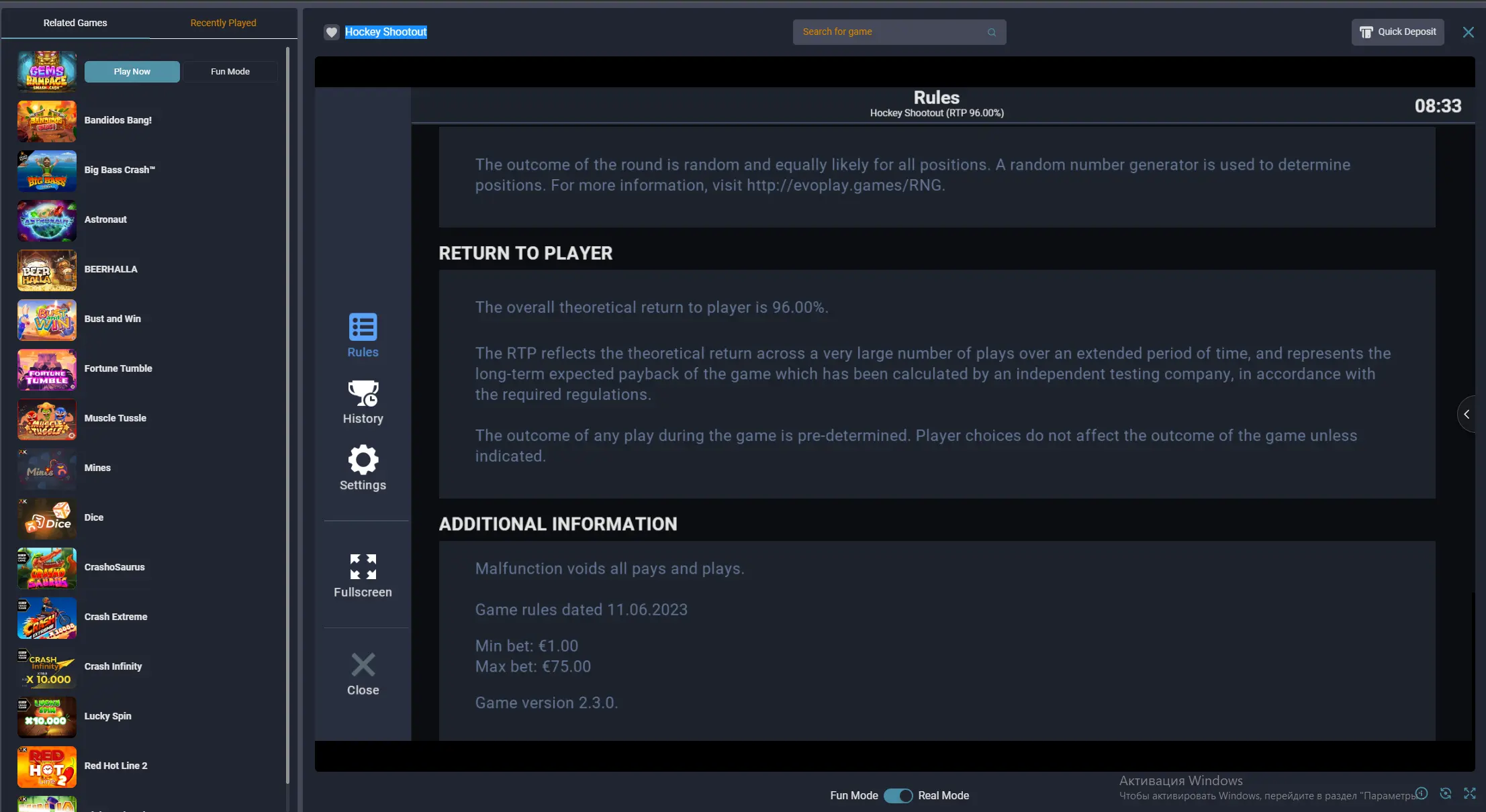Open Big Bass Crash thumbnail
The width and height of the screenshot is (1486, 812).
(x=47, y=170)
